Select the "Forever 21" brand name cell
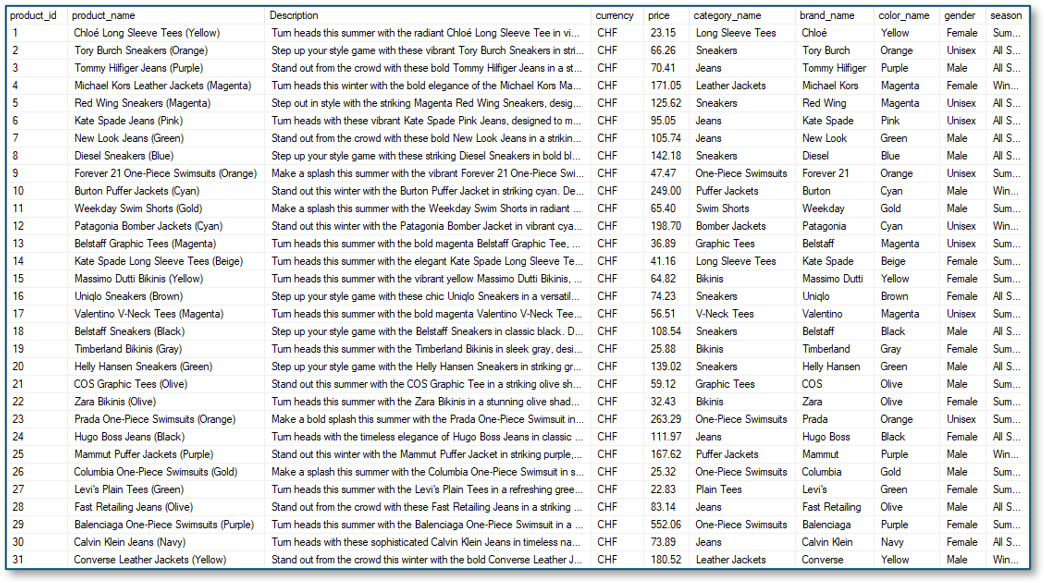 tap(826, 173)
